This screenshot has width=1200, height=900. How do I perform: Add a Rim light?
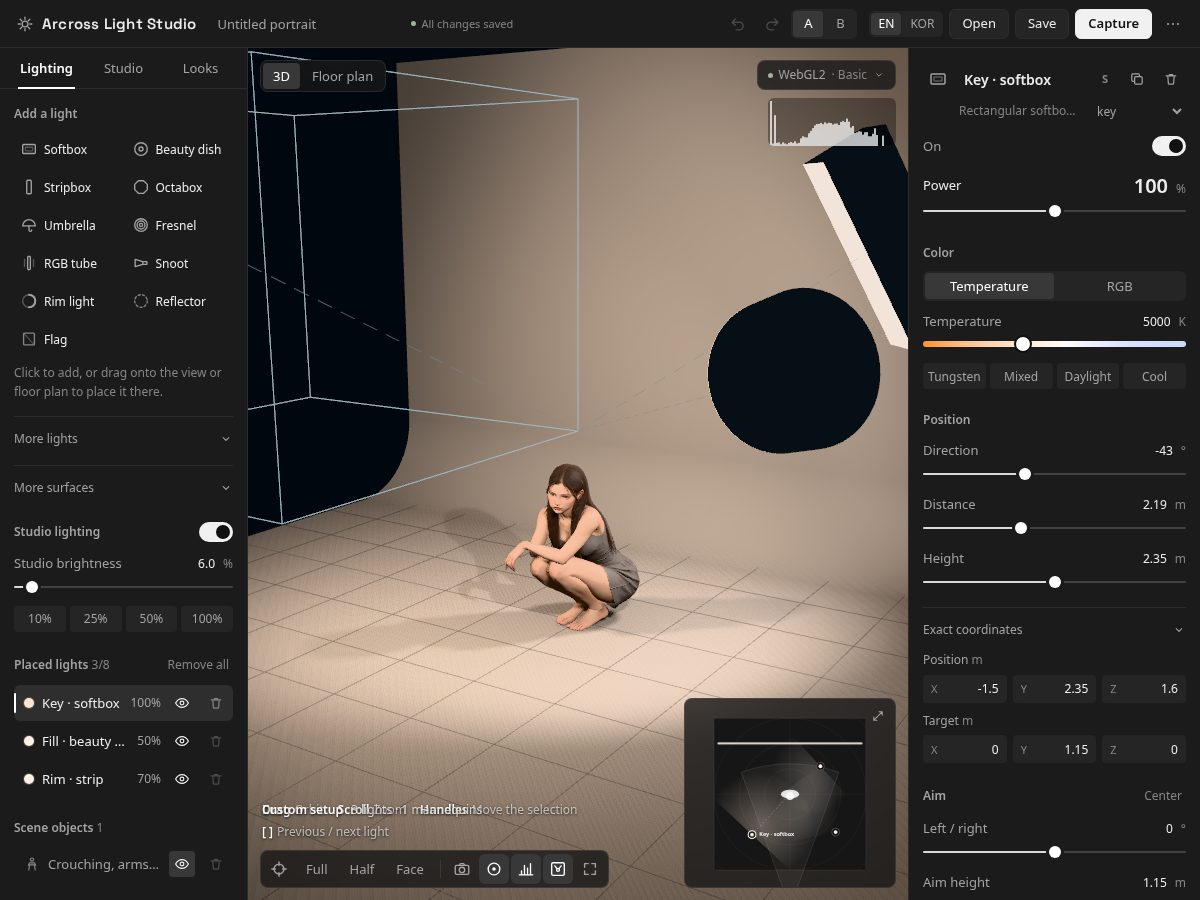[x=66, y=301]
